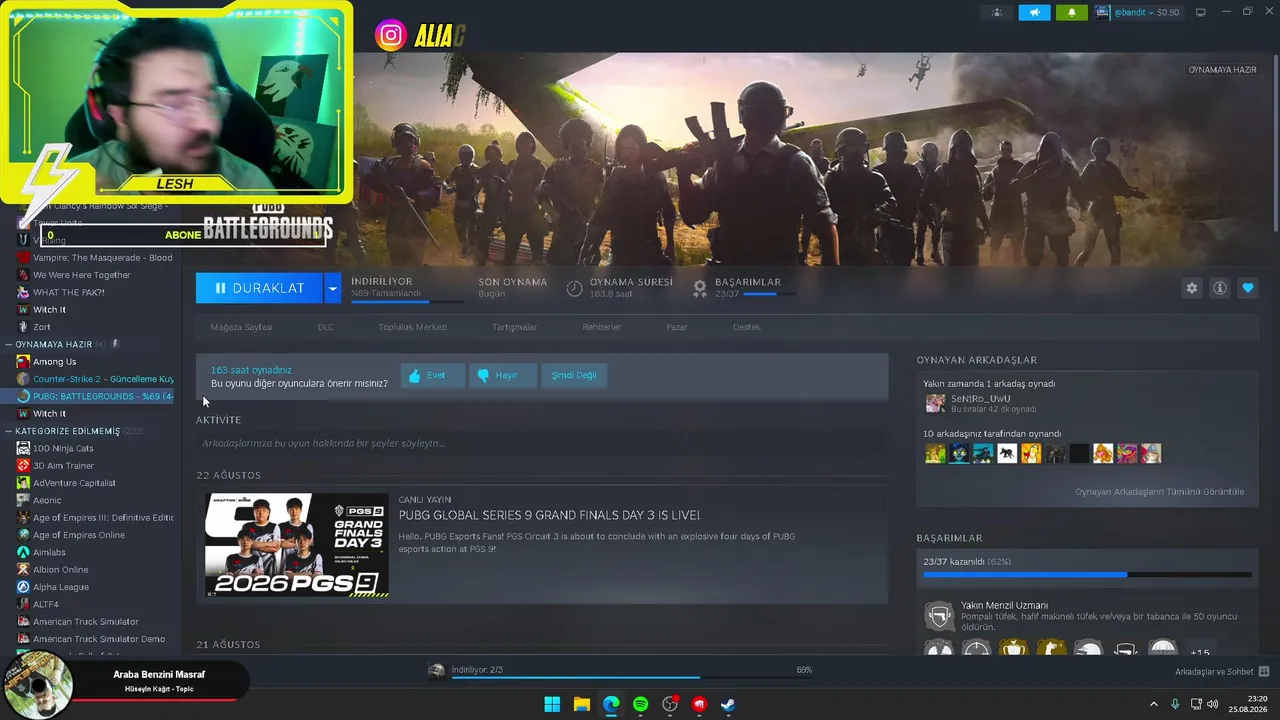1280x720 pixels.
Task: Open File Explorer from taskbar
Action: 581,704
